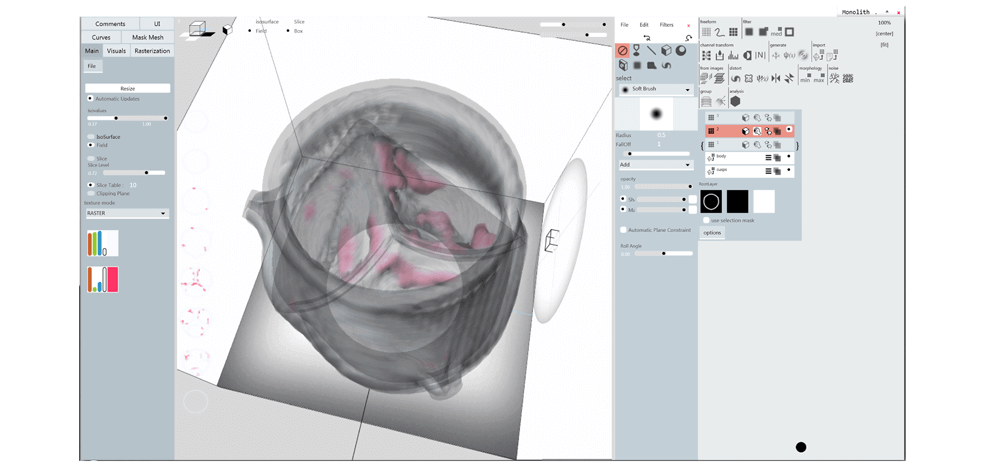Choose the blurred square tool
Viewport: 990px width, 468px height.
(x=637, y=65)
